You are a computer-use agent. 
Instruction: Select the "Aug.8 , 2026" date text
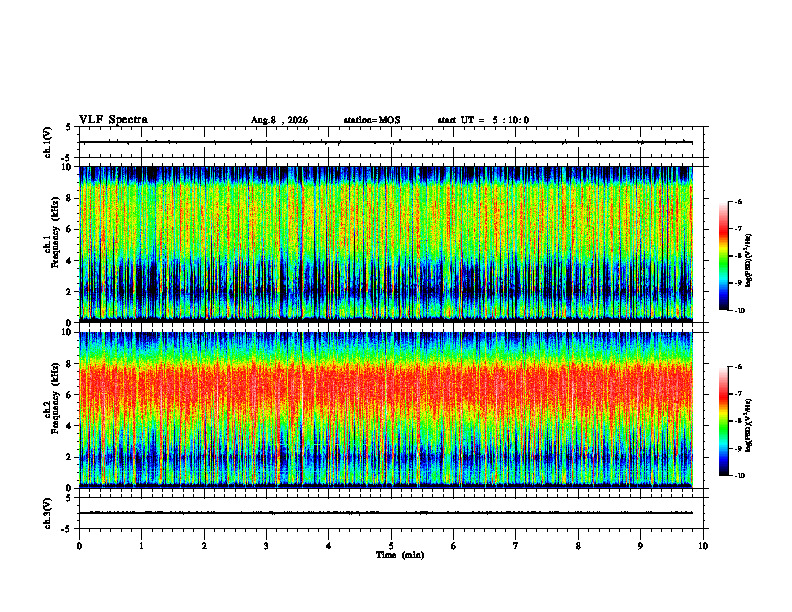click(279, 120)
